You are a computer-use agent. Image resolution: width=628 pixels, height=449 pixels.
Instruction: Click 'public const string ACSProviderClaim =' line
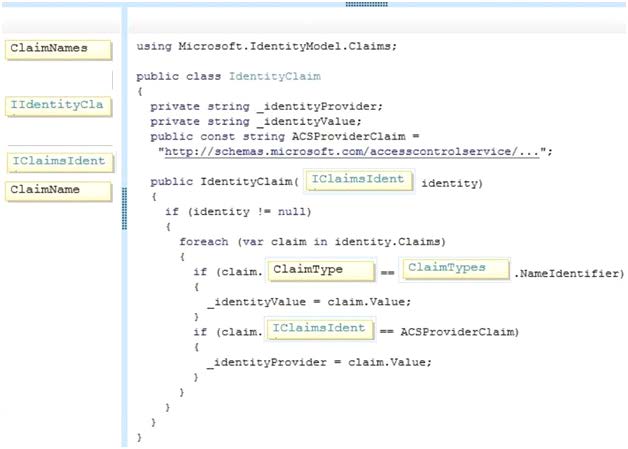click(x=285, y=137)
